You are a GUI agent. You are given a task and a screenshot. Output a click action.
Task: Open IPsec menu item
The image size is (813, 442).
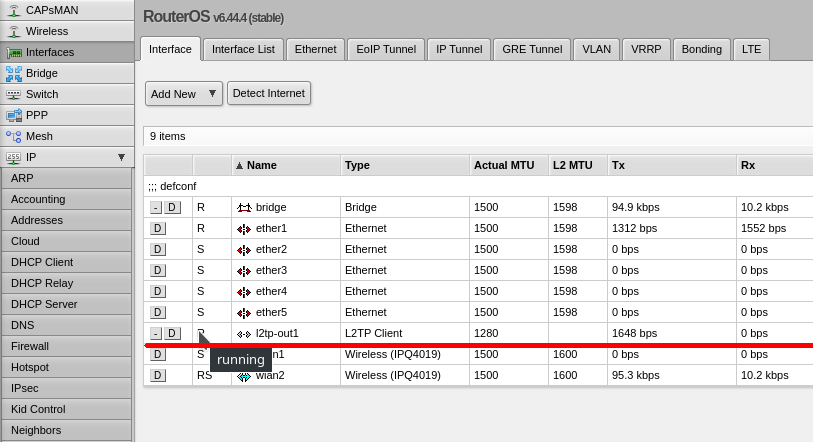coord(66,389)
